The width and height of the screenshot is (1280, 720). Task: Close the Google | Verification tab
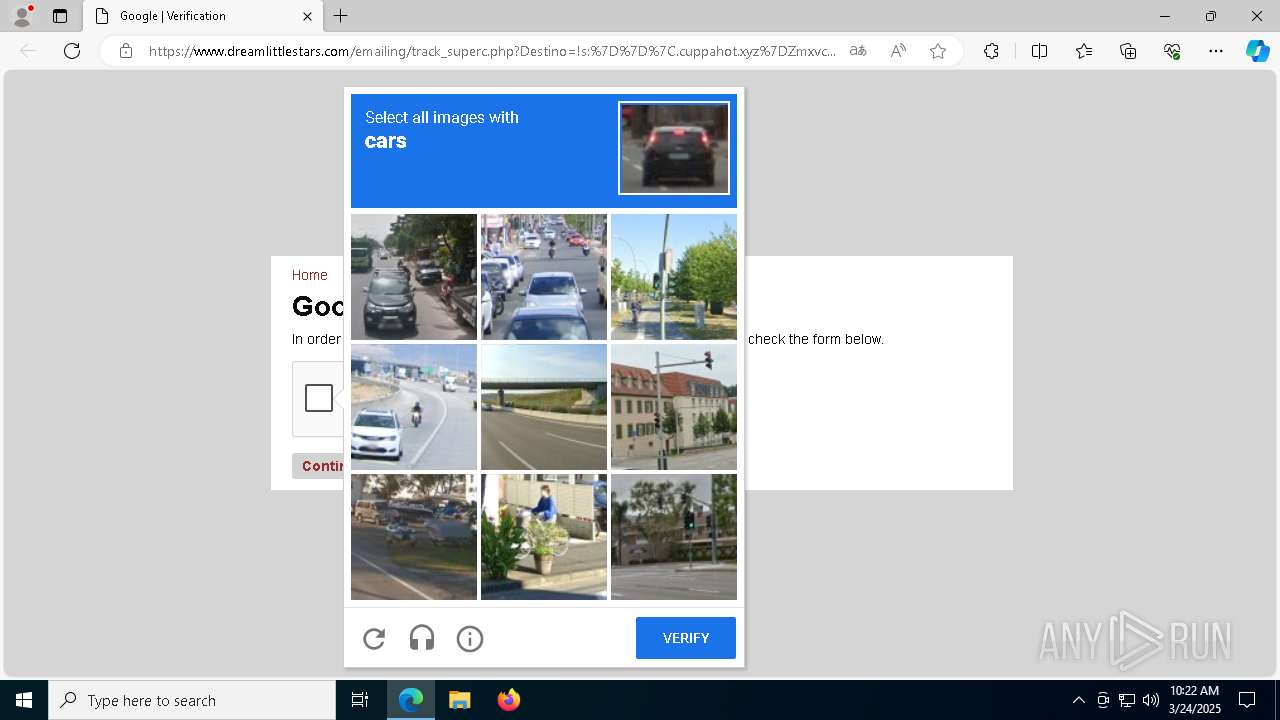click(307, 16)
